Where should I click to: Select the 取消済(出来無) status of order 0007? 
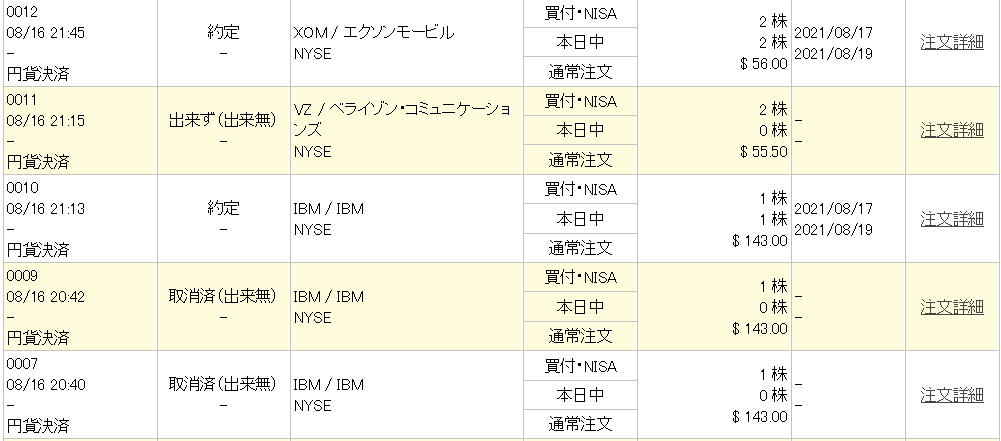click(222, 384)
